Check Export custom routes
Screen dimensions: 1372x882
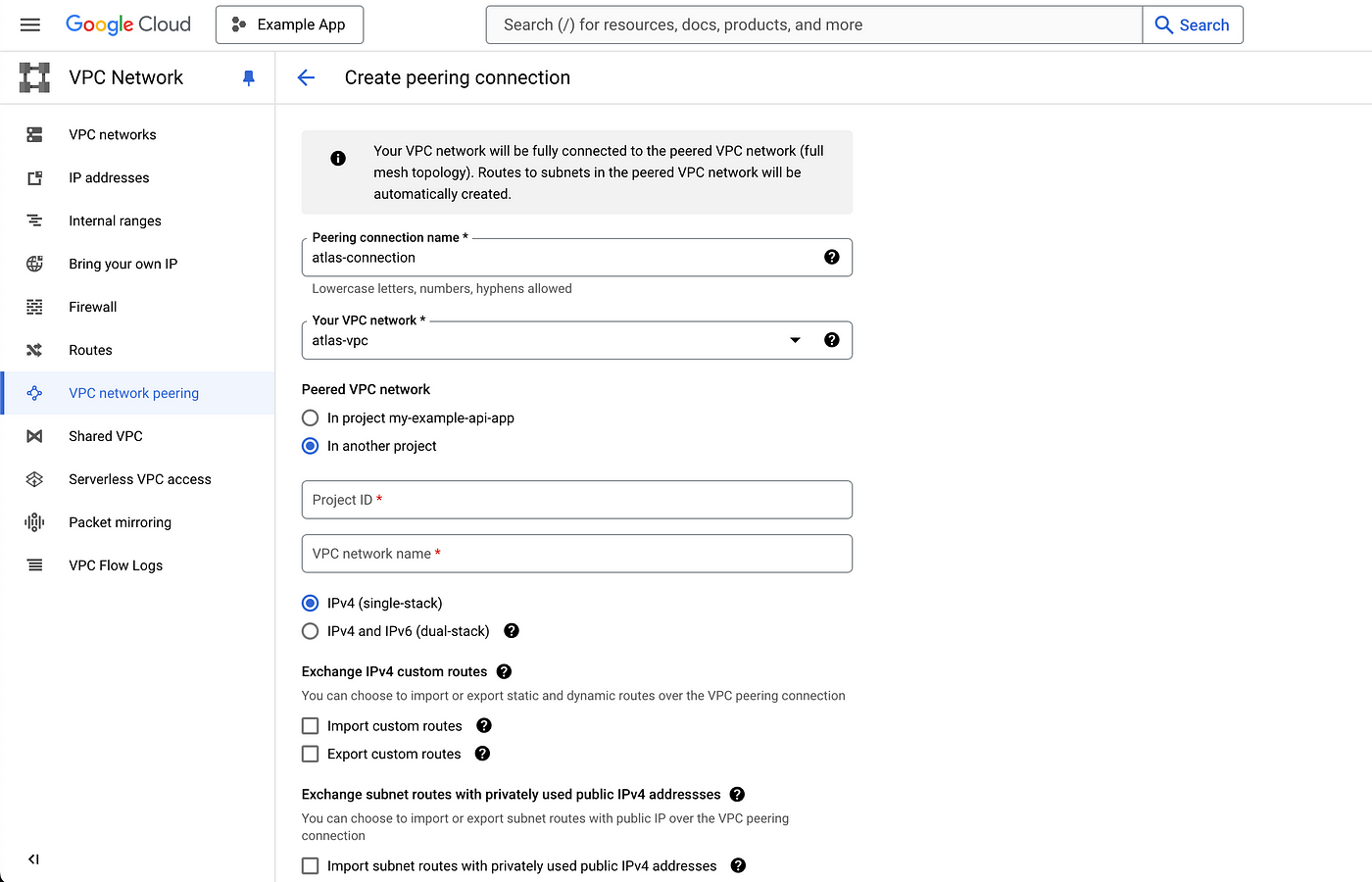tap(311, 754)
